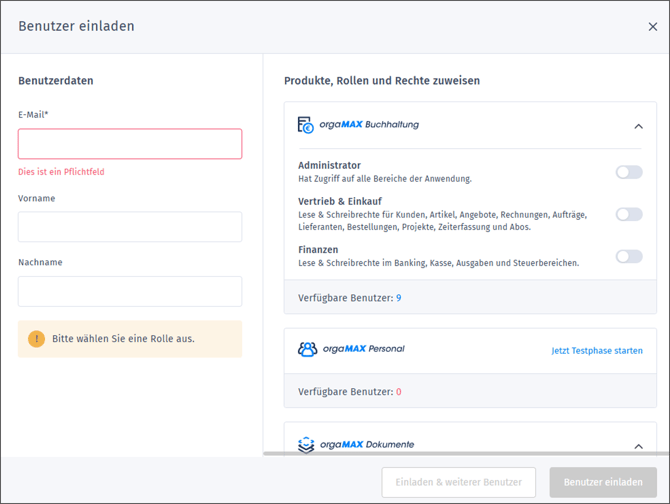Click Jetzt Testphase starten link
Screen dimensions: 670x504
(x=597, y=351)
